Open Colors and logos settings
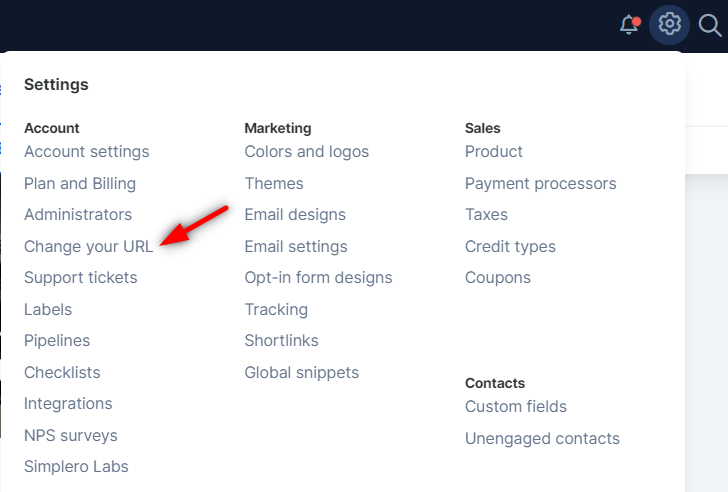728x492 pixels. point(306,152)
